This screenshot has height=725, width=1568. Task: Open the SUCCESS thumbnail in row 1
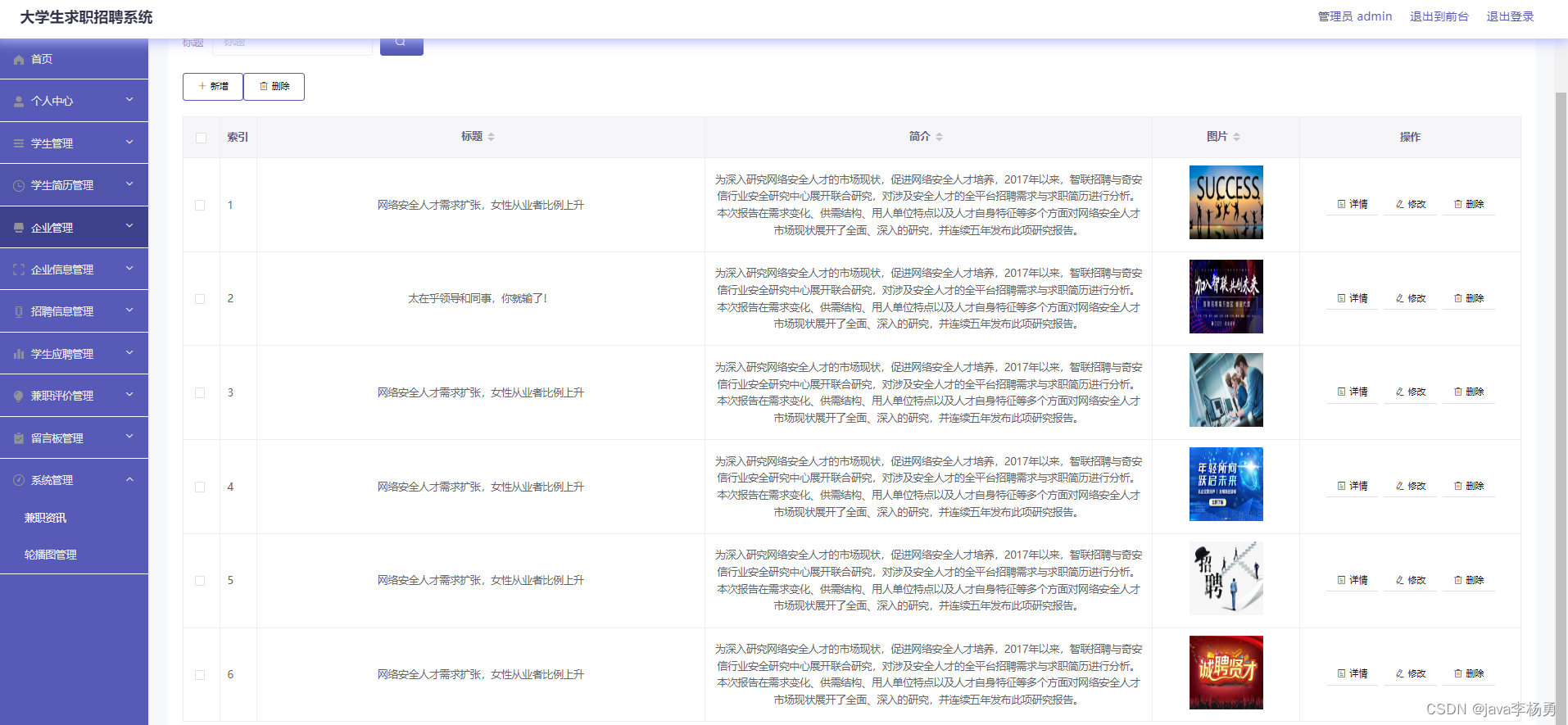1226,202
